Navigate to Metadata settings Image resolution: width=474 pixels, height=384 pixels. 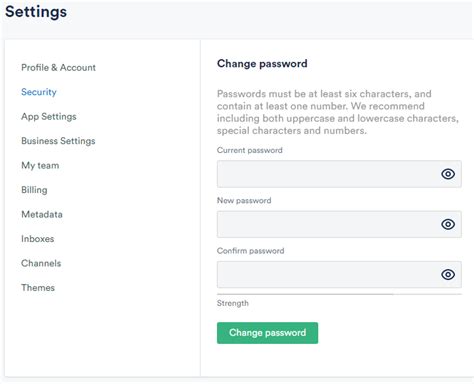tap(42, 214)
